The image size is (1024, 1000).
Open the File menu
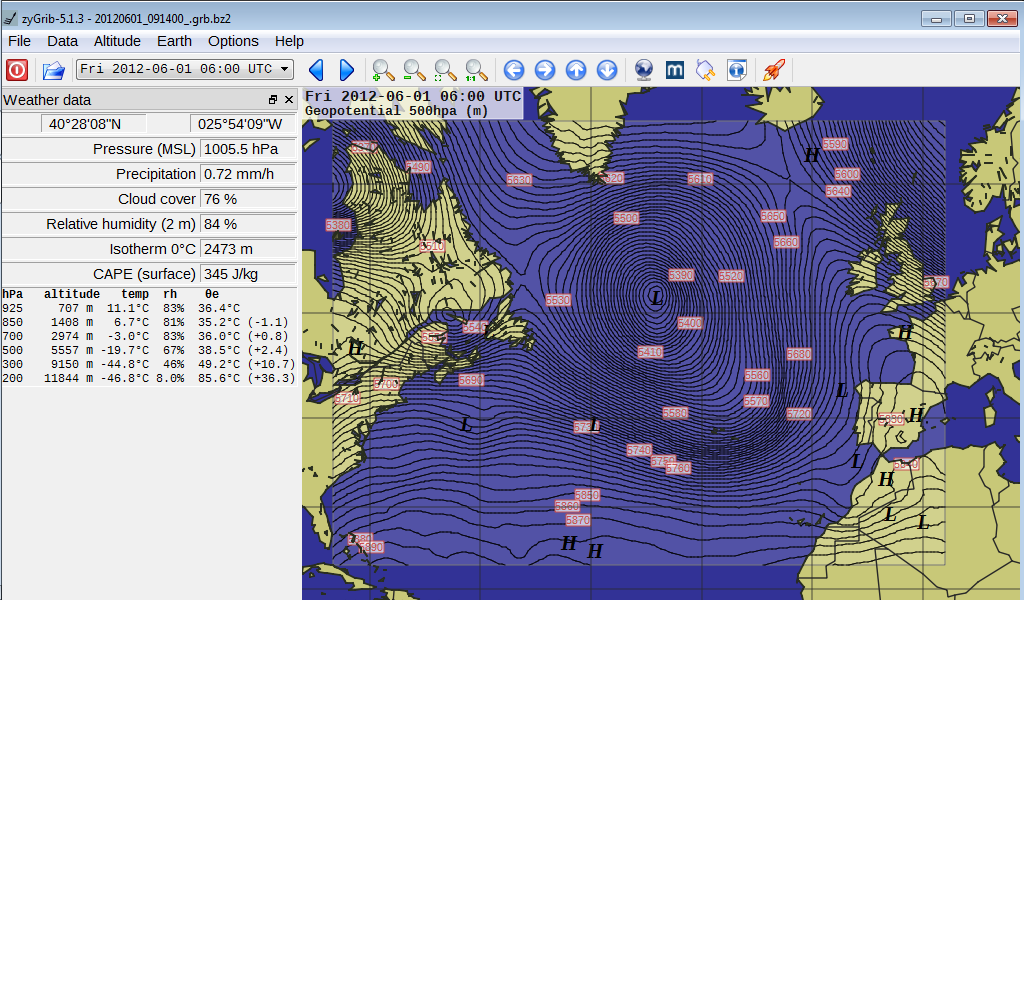pos(19,41)
